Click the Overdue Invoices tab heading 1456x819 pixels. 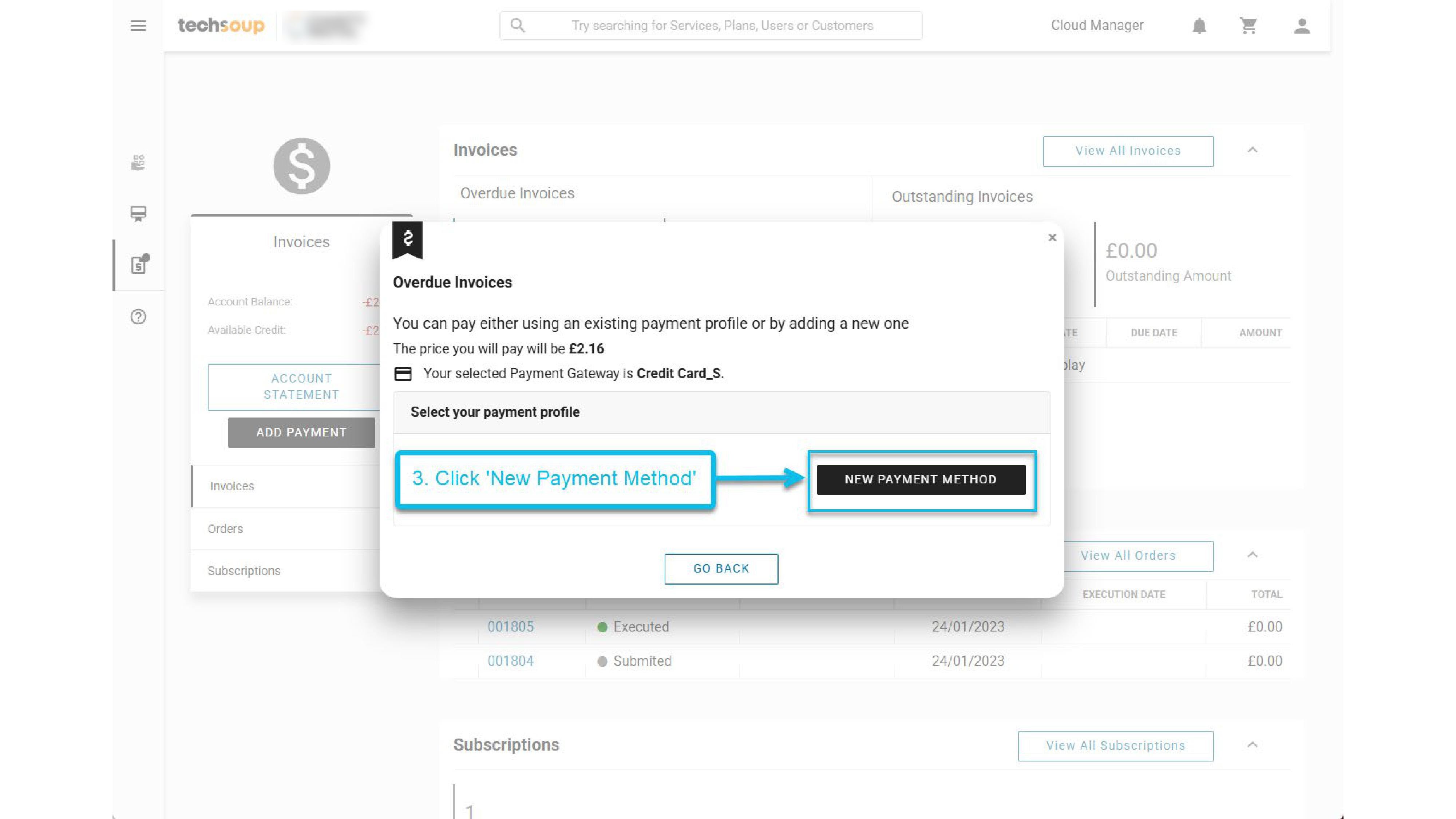click(517, 193)
